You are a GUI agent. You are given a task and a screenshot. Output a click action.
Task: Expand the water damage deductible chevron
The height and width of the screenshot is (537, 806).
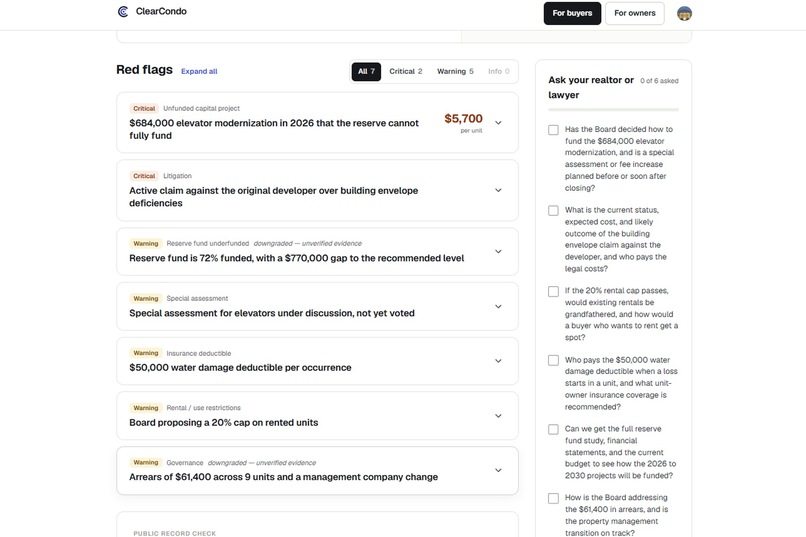[x=498, y=361]
